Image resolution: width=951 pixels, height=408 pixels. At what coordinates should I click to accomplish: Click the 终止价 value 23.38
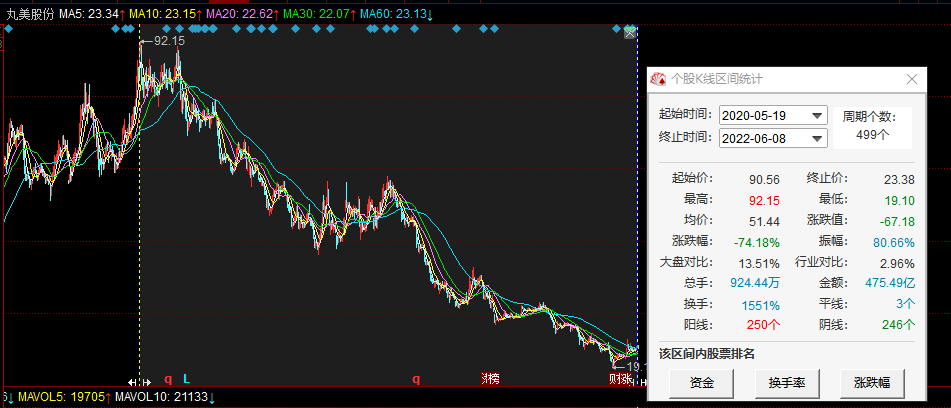coord(899,179)
